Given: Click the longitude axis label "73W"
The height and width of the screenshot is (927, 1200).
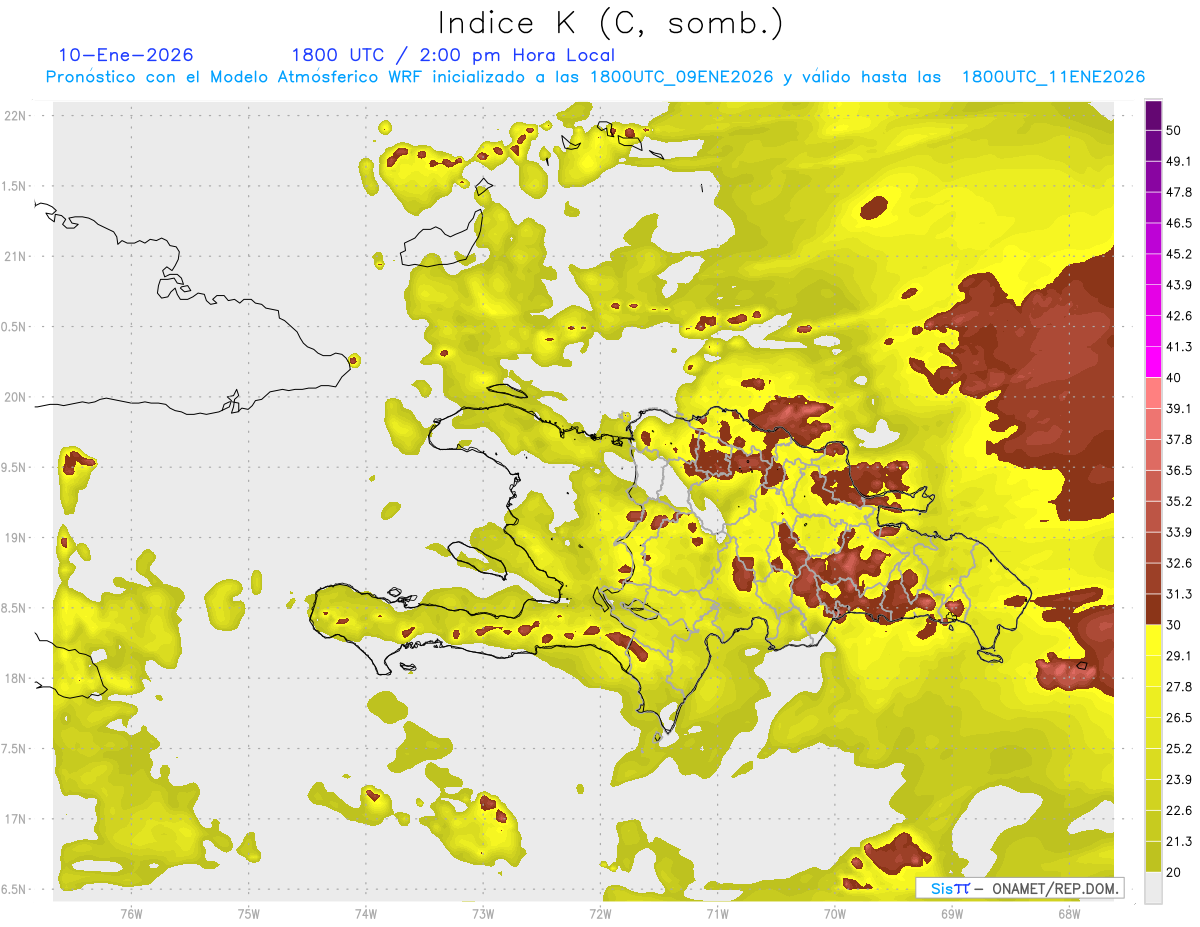Looking at the screenshot, I should click(483, 913).
